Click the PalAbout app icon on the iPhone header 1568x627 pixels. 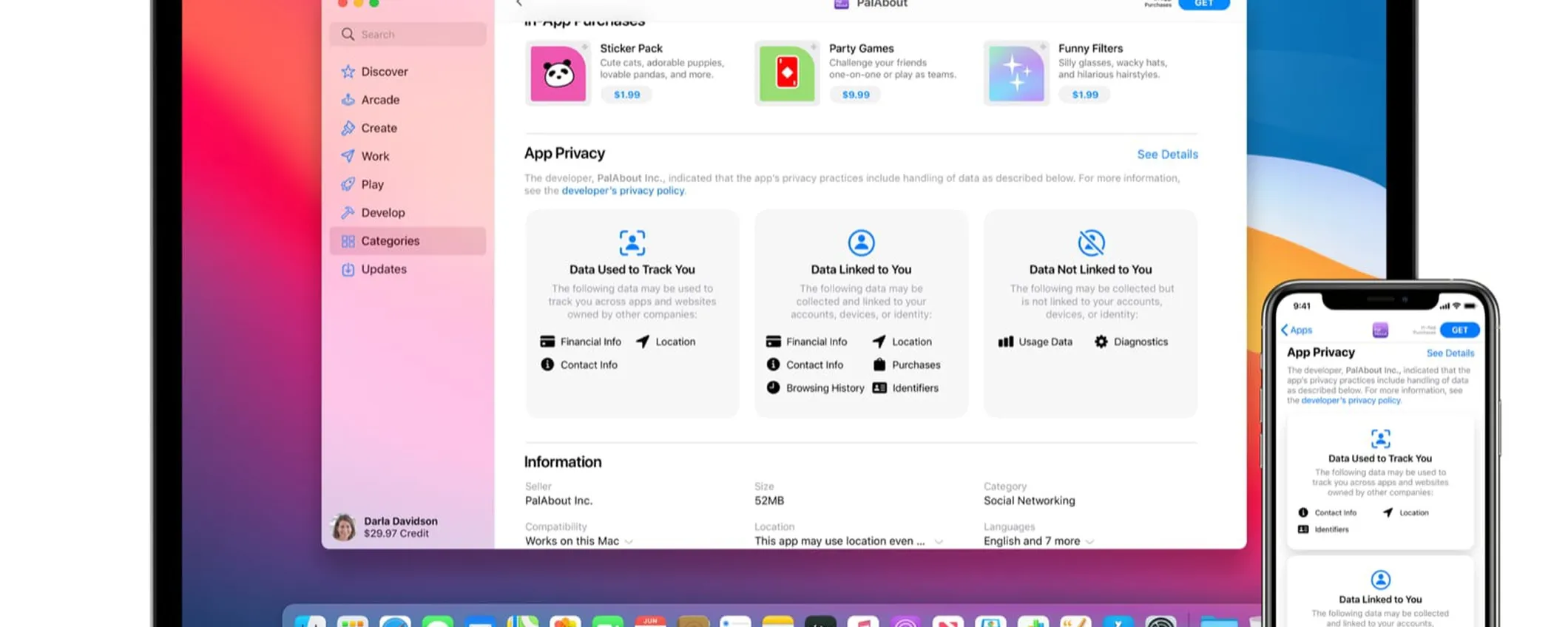click(1380, 330)
